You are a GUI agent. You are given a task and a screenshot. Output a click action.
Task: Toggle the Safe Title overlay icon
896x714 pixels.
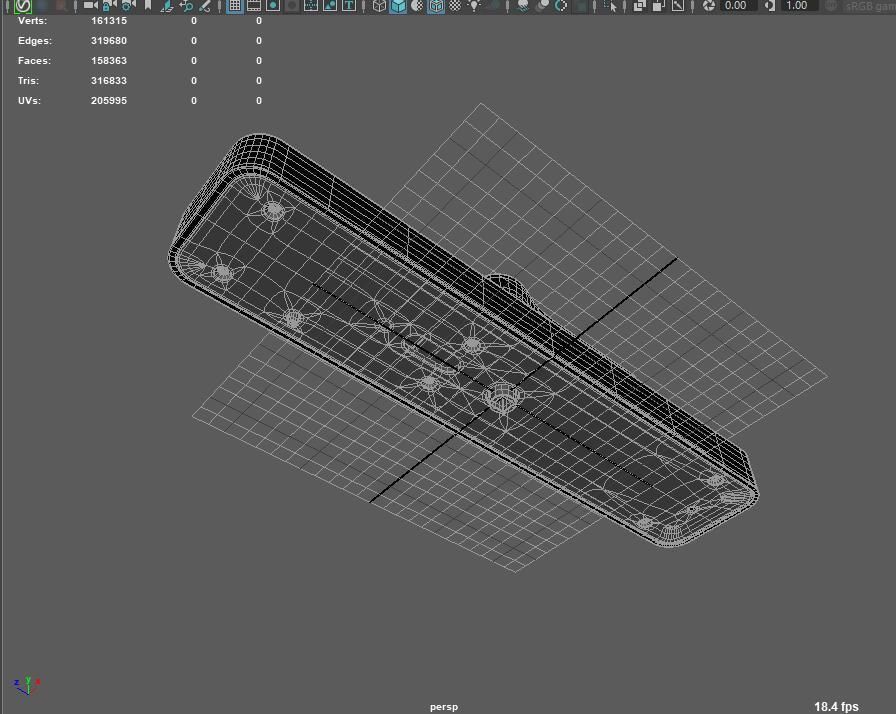click(x=349, y=6)
